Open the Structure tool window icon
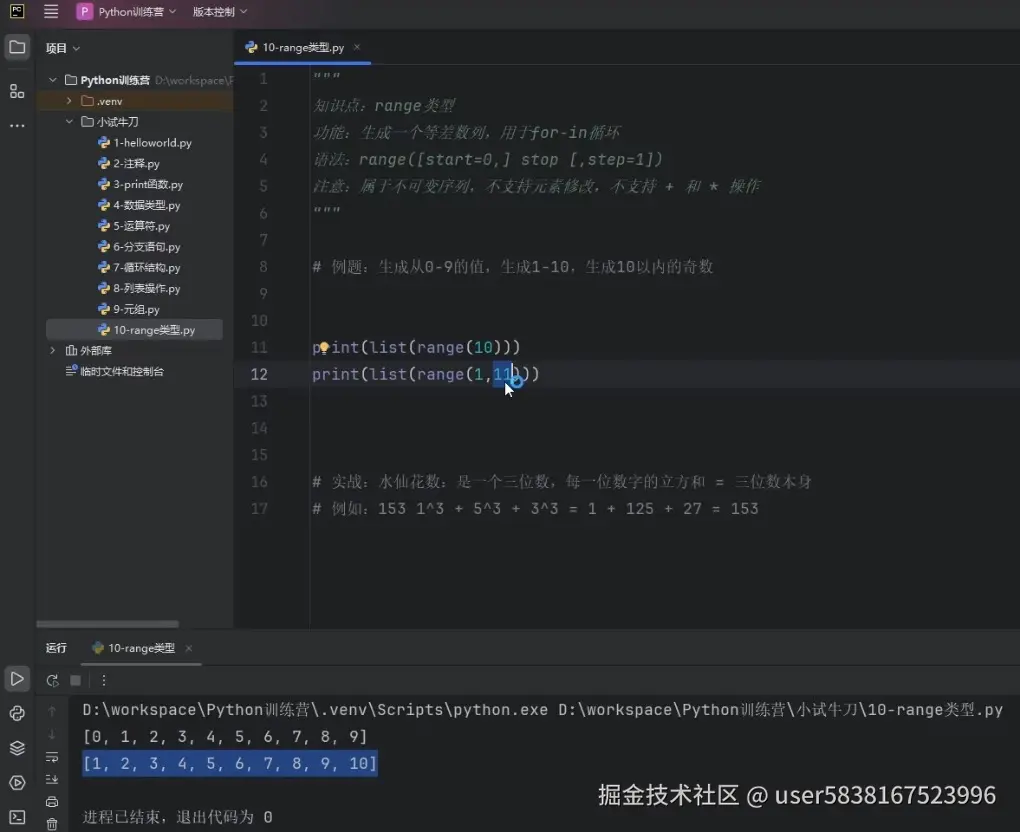The width and height of the screenshot is (1020, 832). coord(17,91)
